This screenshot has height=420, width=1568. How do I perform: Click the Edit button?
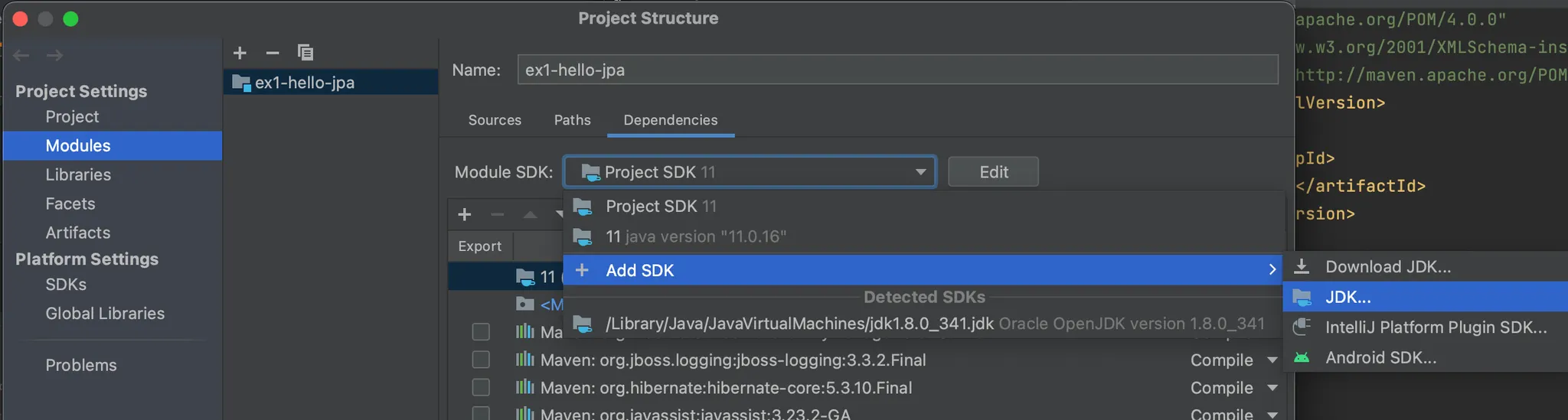(x=993, y=172)
